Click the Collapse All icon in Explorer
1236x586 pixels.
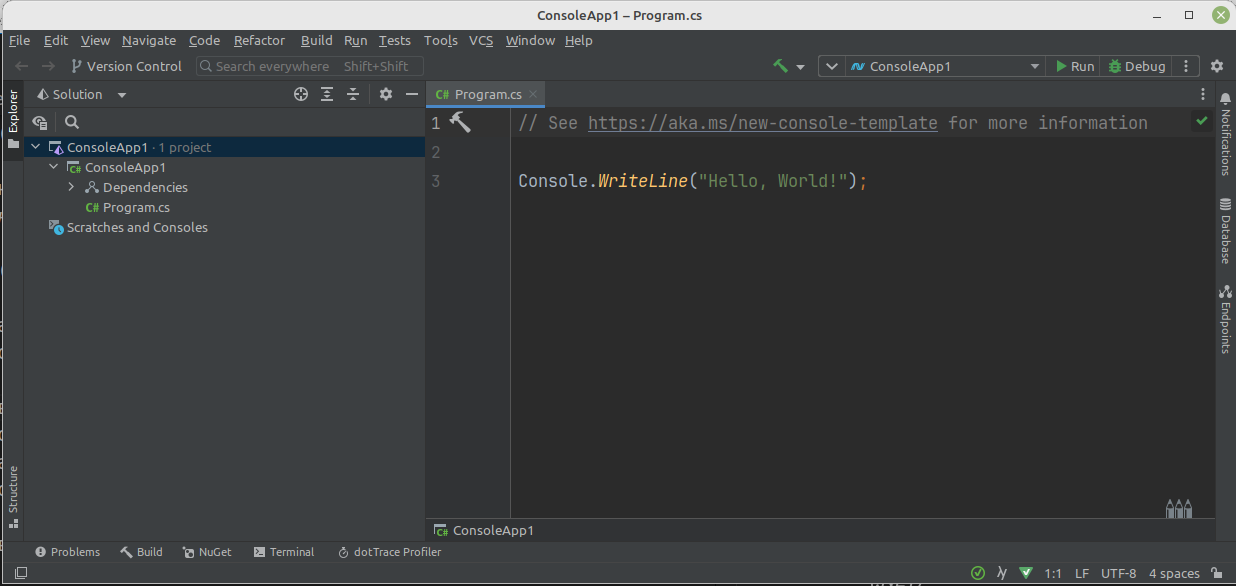click(x=353, y=94)
